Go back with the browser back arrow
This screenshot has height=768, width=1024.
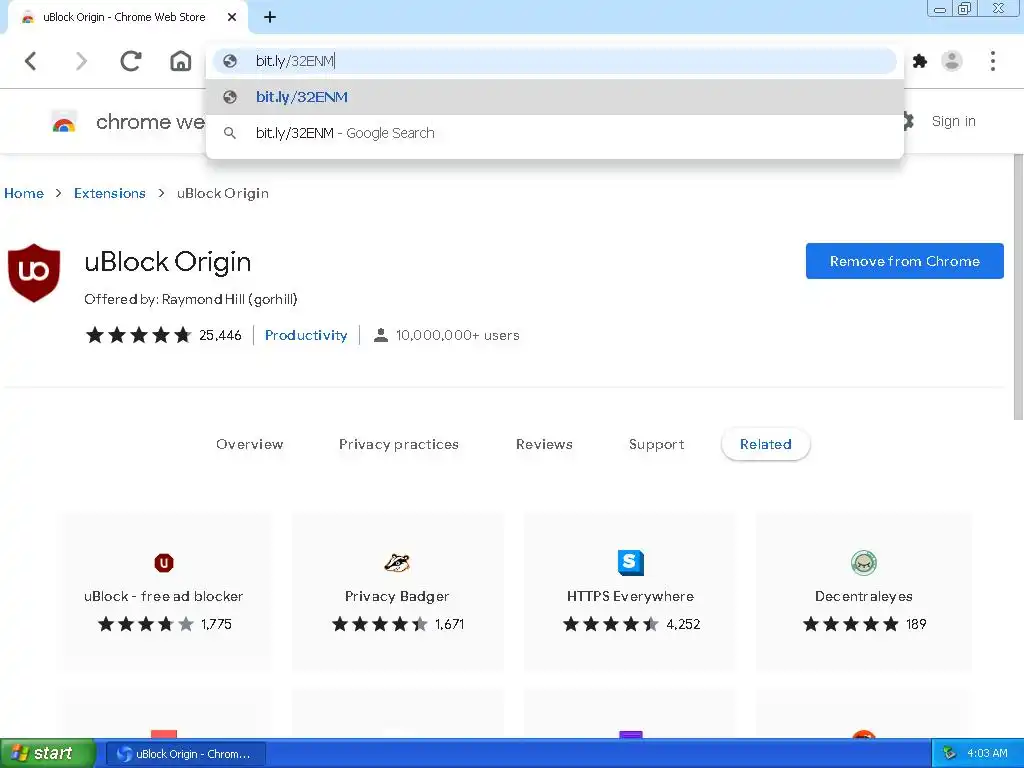[31, 61]
